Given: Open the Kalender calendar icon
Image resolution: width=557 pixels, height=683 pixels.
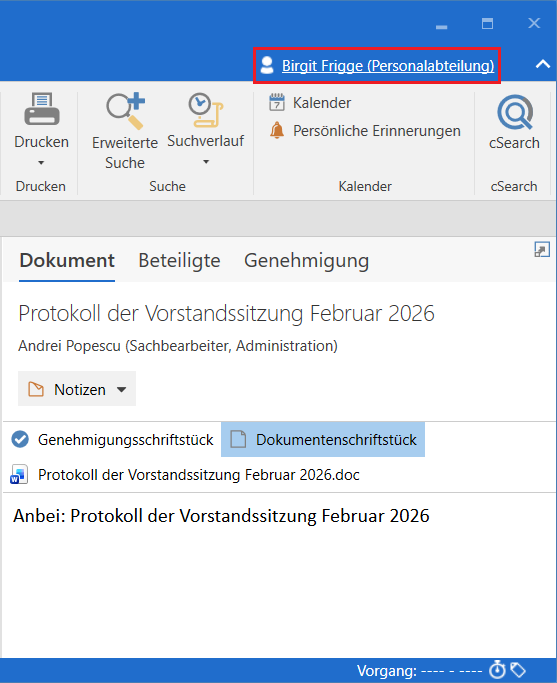Looking at the screenshot, I should (277, 102).
